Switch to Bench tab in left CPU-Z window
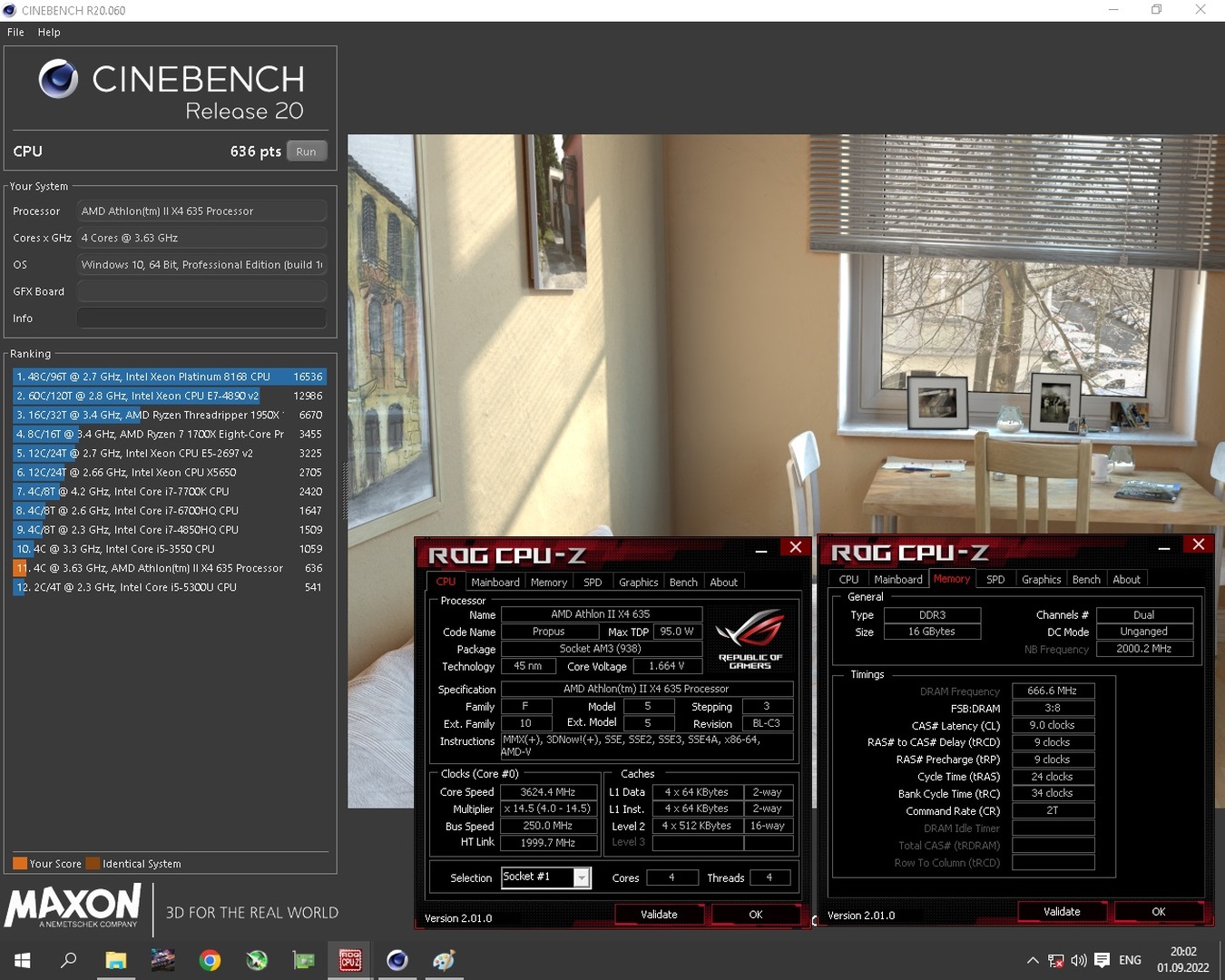 point(683,583)
